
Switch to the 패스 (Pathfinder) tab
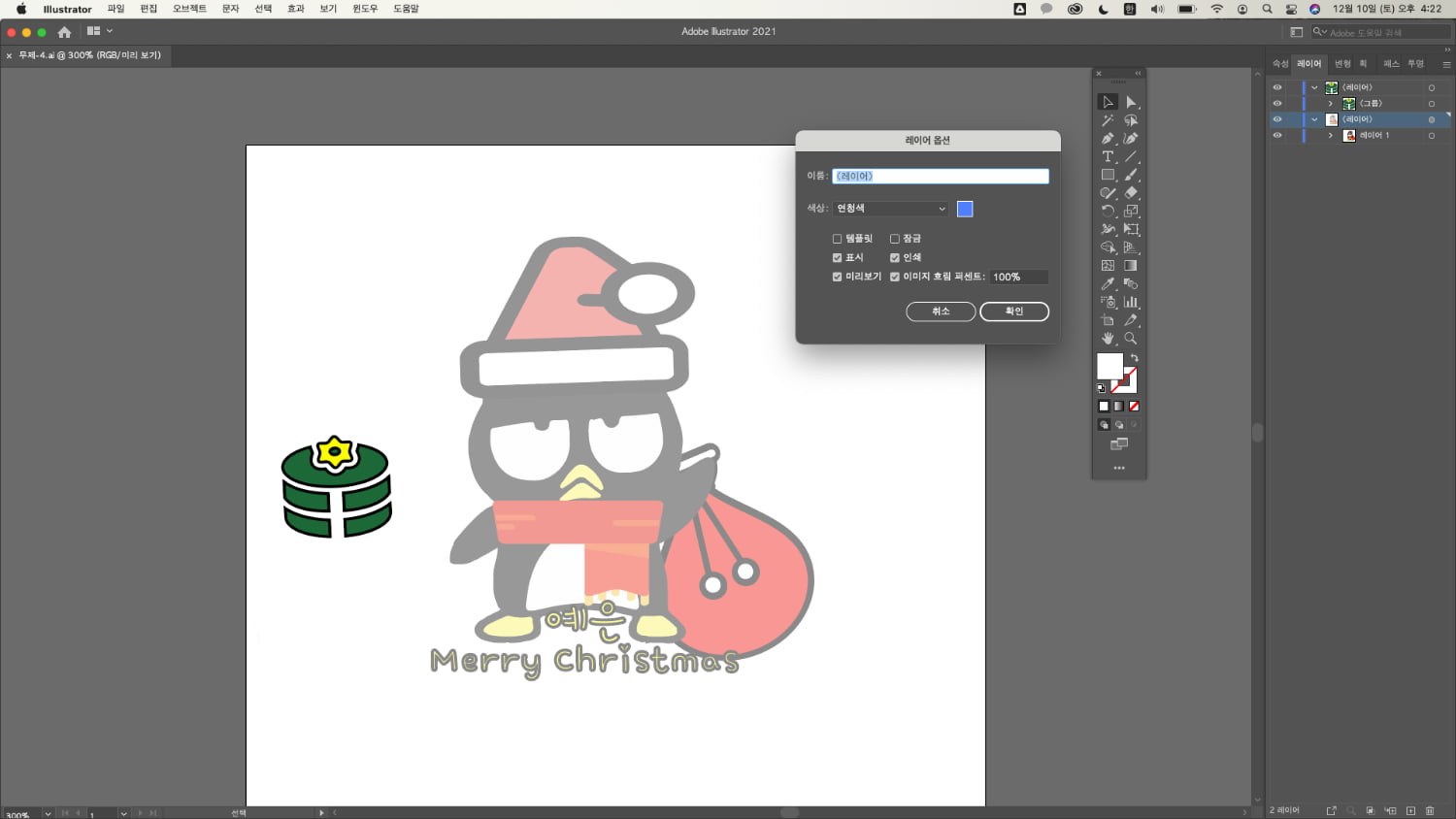coord(1391,64)
